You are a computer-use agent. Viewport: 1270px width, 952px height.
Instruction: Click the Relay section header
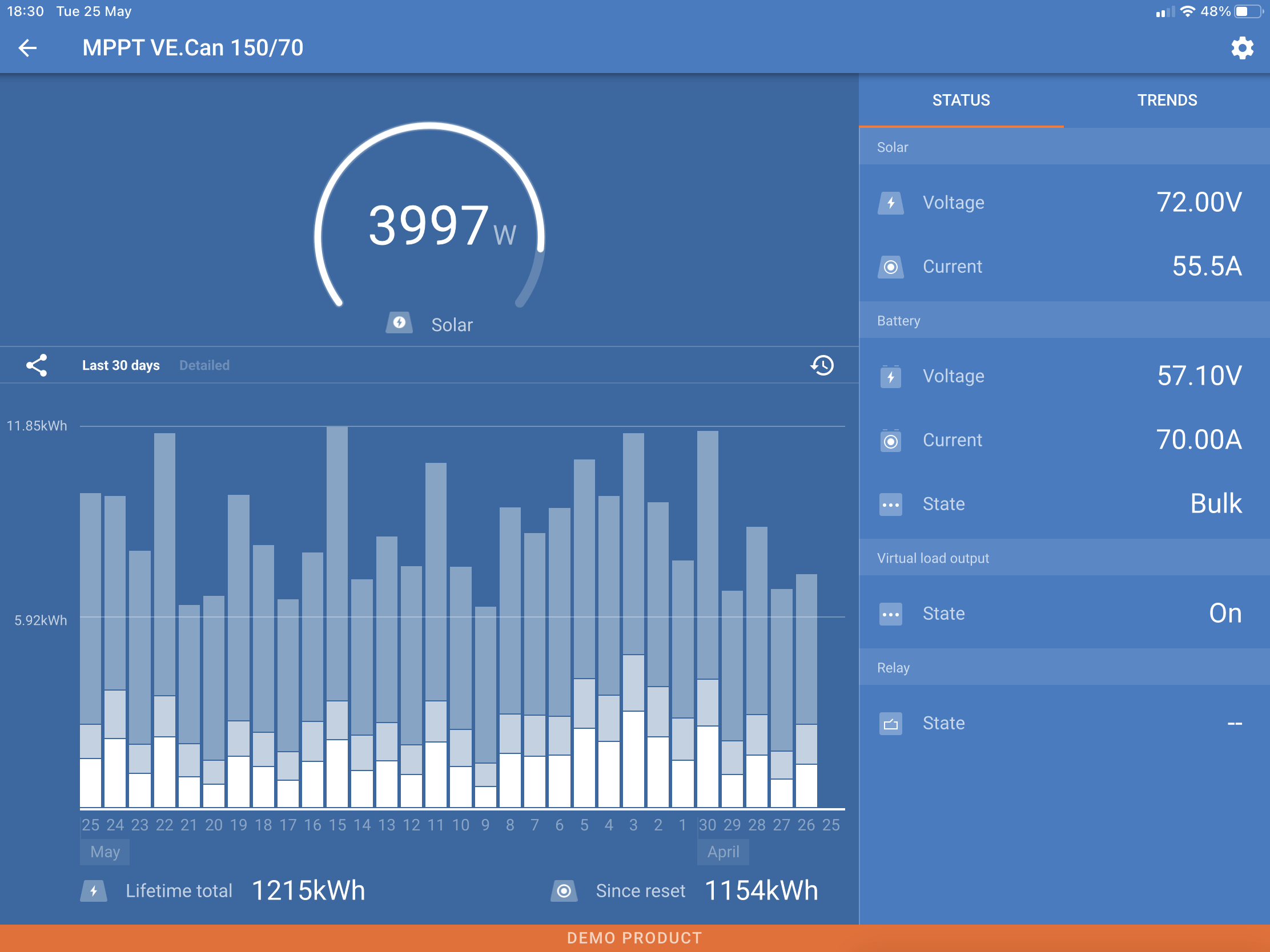tap(1064, 668)
